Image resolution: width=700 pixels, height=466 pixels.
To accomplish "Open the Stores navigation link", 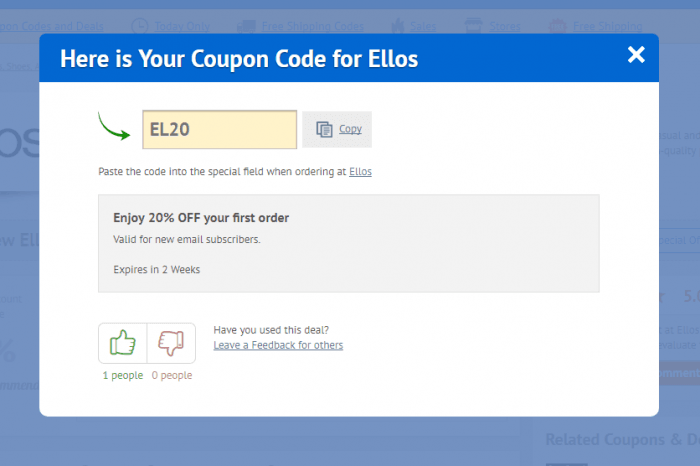I will (505, 26).
